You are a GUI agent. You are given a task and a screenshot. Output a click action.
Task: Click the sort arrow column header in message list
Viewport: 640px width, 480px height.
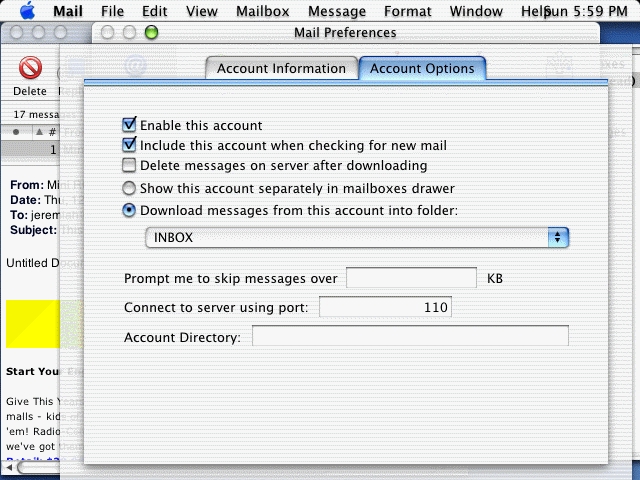pyautogui.click(x=39, y=132)
